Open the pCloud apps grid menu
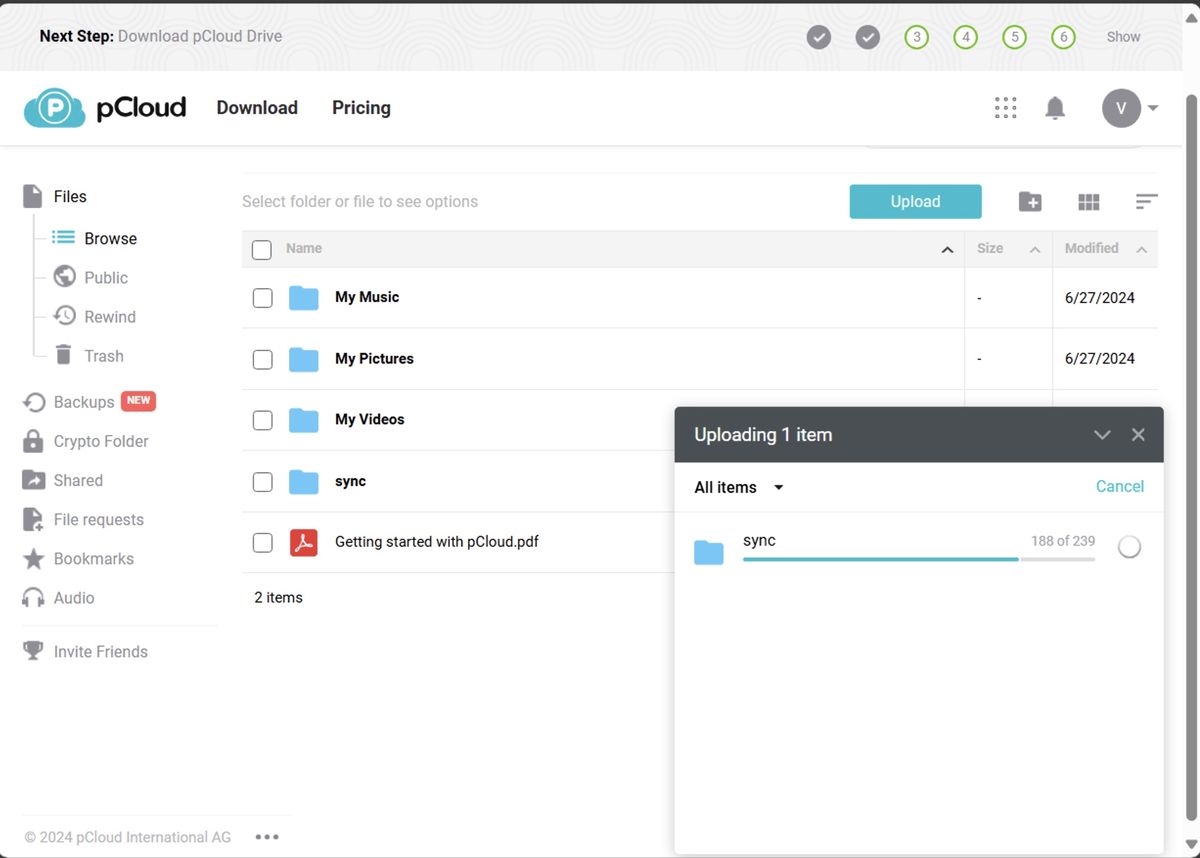Screen dimensions: 1200x858 1005,107
